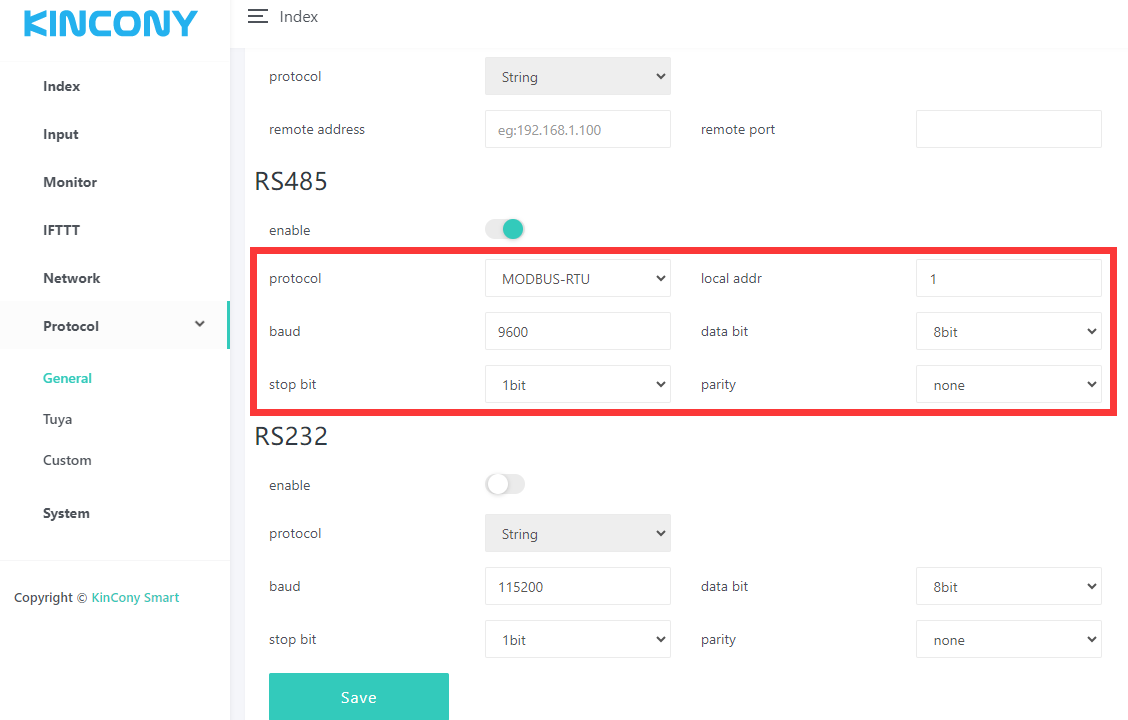Go to the Monitor sidebar item
This screenshot has width=1128, height=720.
[x=70, y=182]
